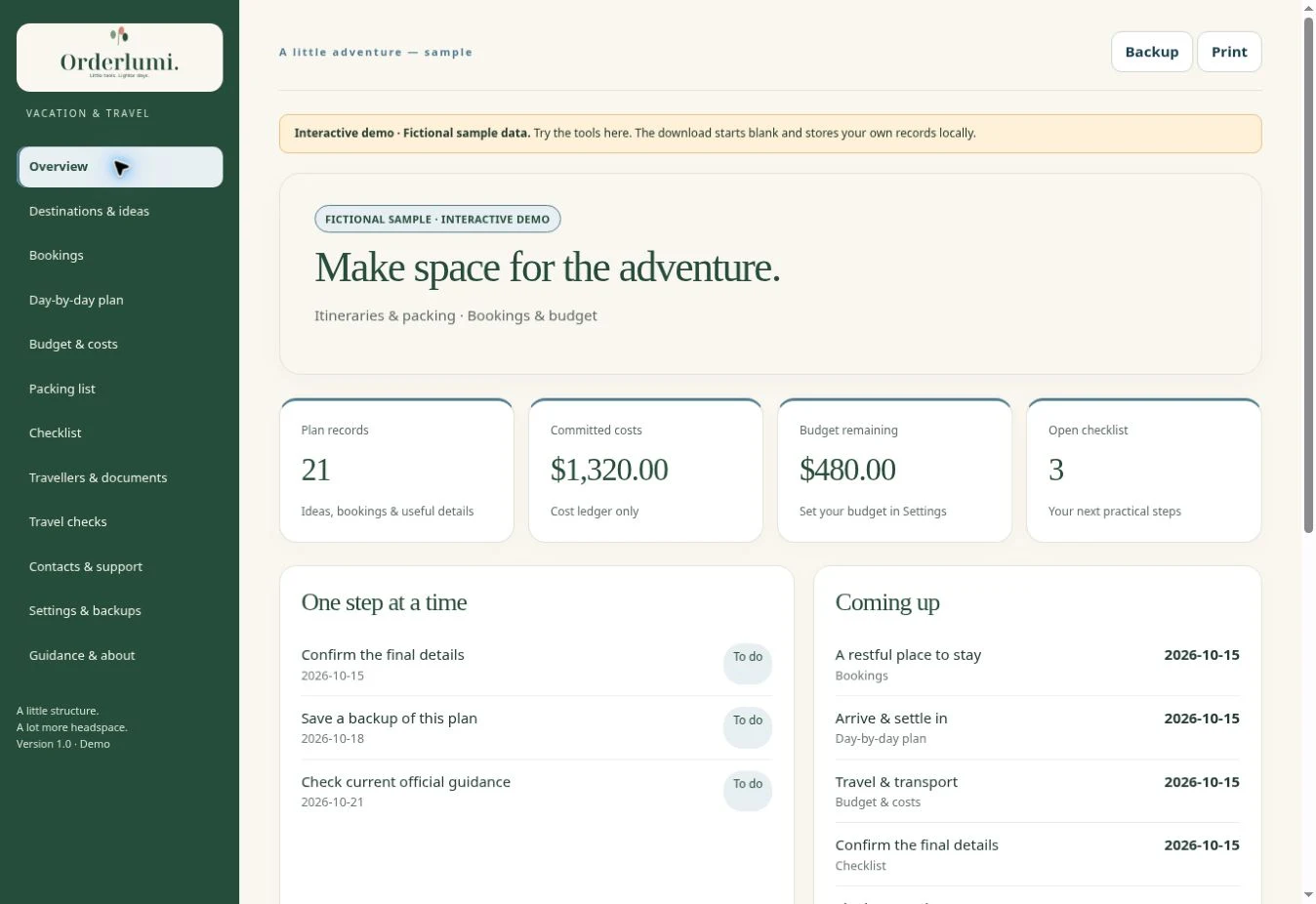Open the Budget remaining card
Screen dimensions: 1316x904
pyautogui.click(x=894, y=470)
